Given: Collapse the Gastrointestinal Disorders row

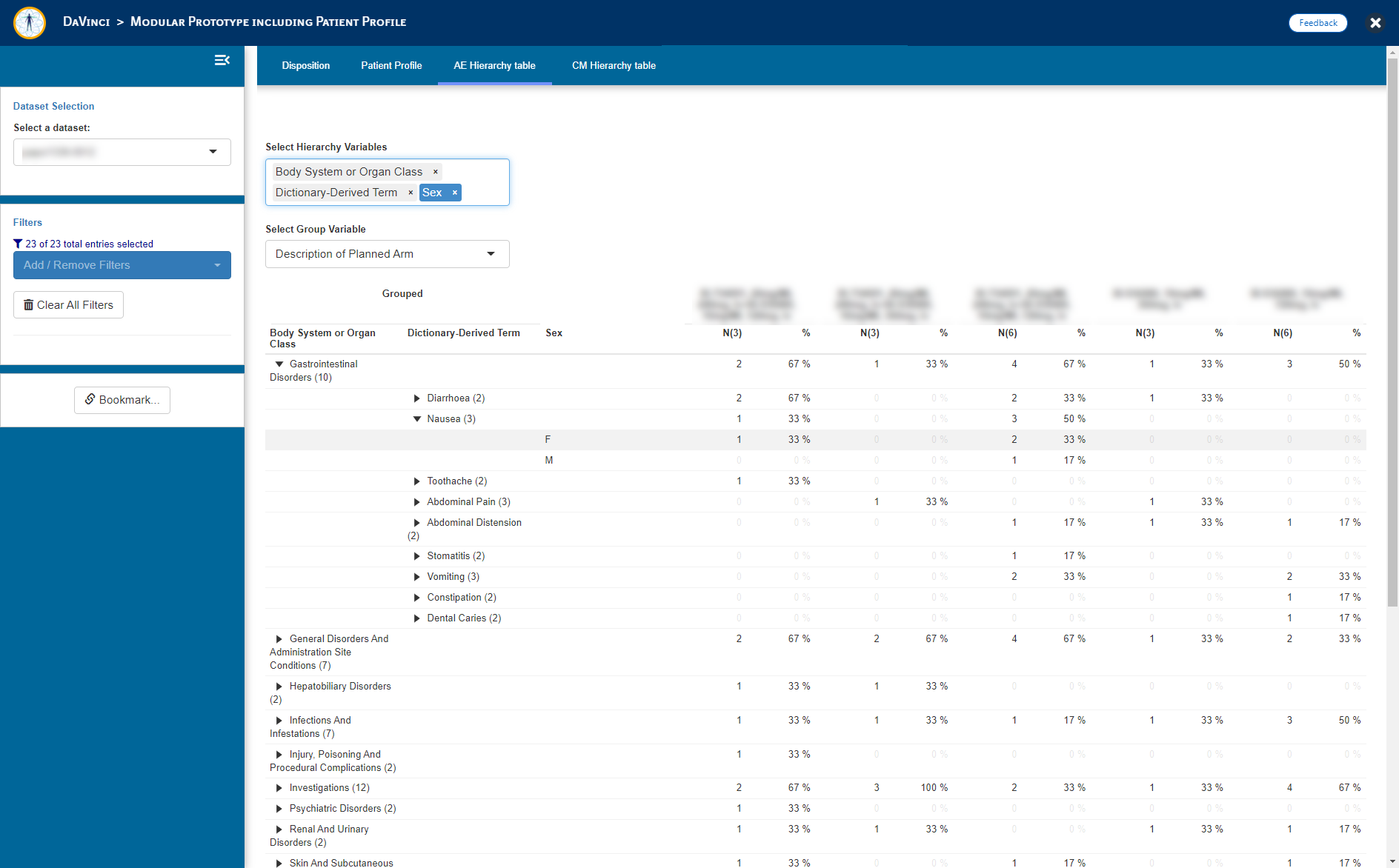Looking at the screenshot, I should 279,364.
